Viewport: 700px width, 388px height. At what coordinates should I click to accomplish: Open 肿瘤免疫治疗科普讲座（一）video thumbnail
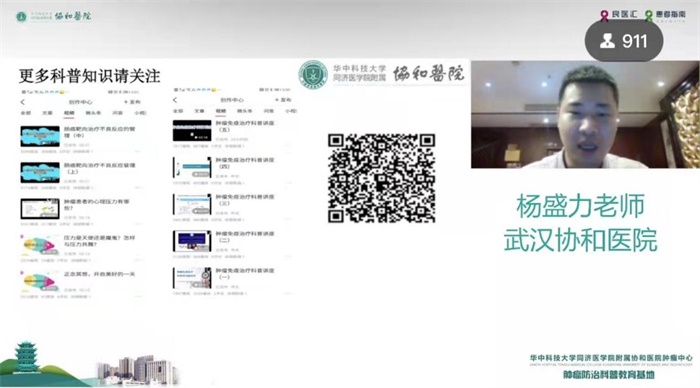192,278
